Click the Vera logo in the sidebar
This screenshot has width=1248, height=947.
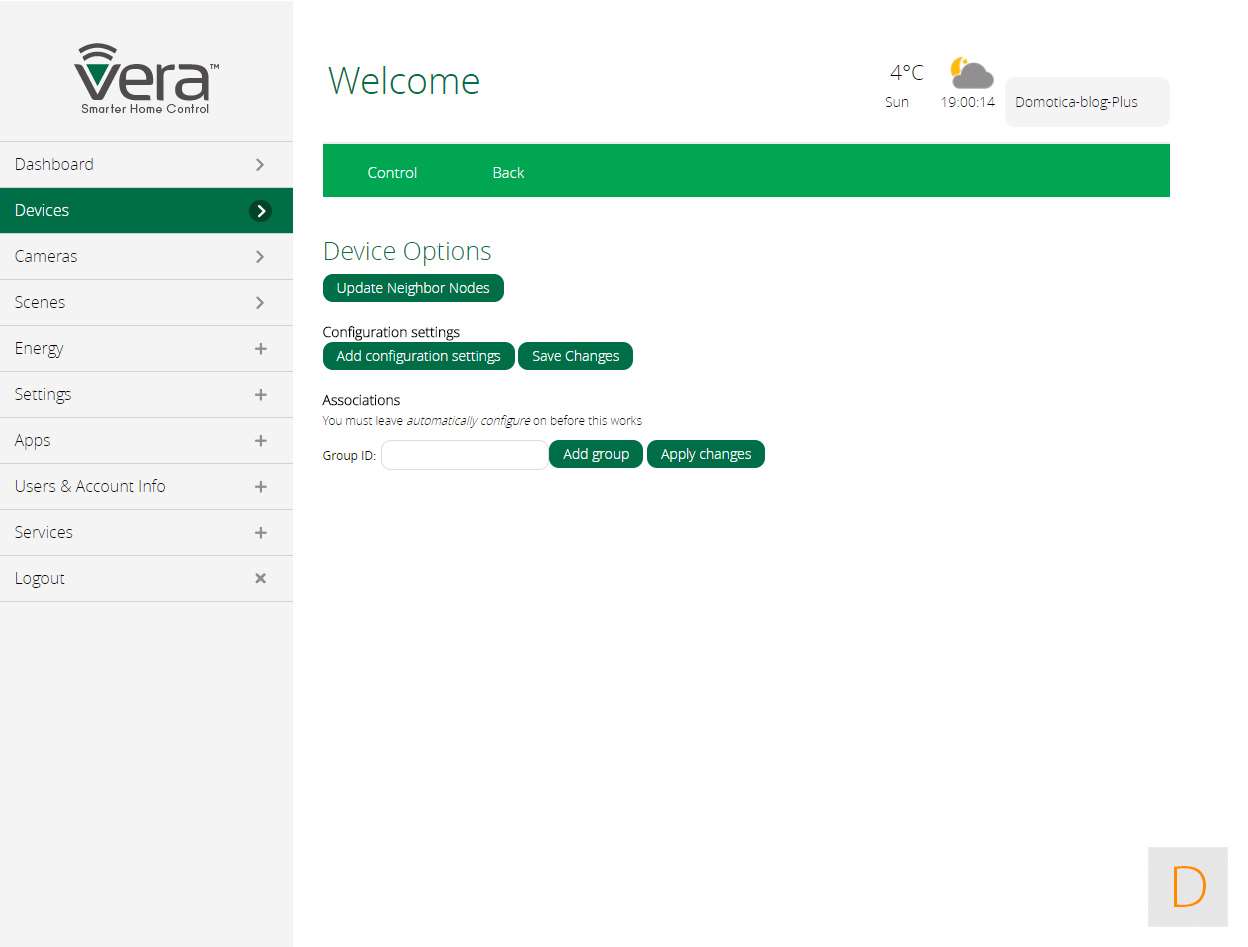click(x=146, y=79)
